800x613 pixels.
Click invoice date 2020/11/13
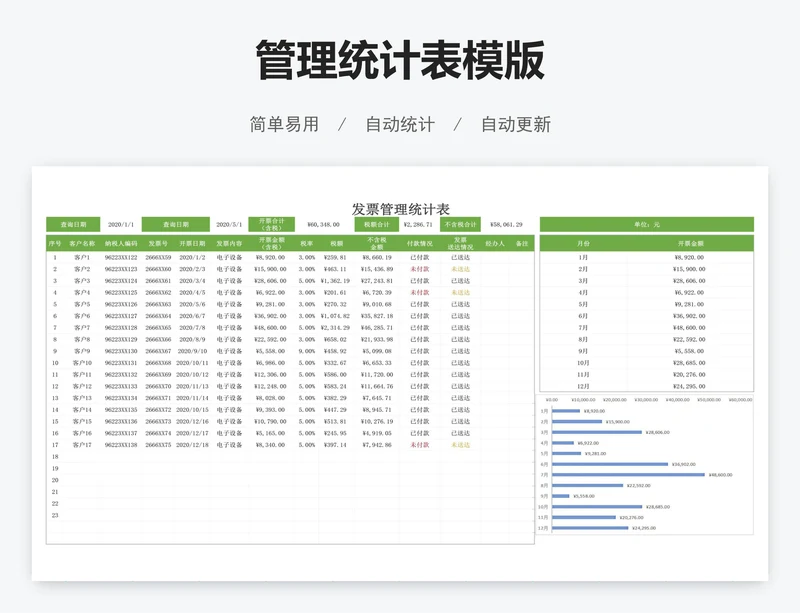[192, 386]
